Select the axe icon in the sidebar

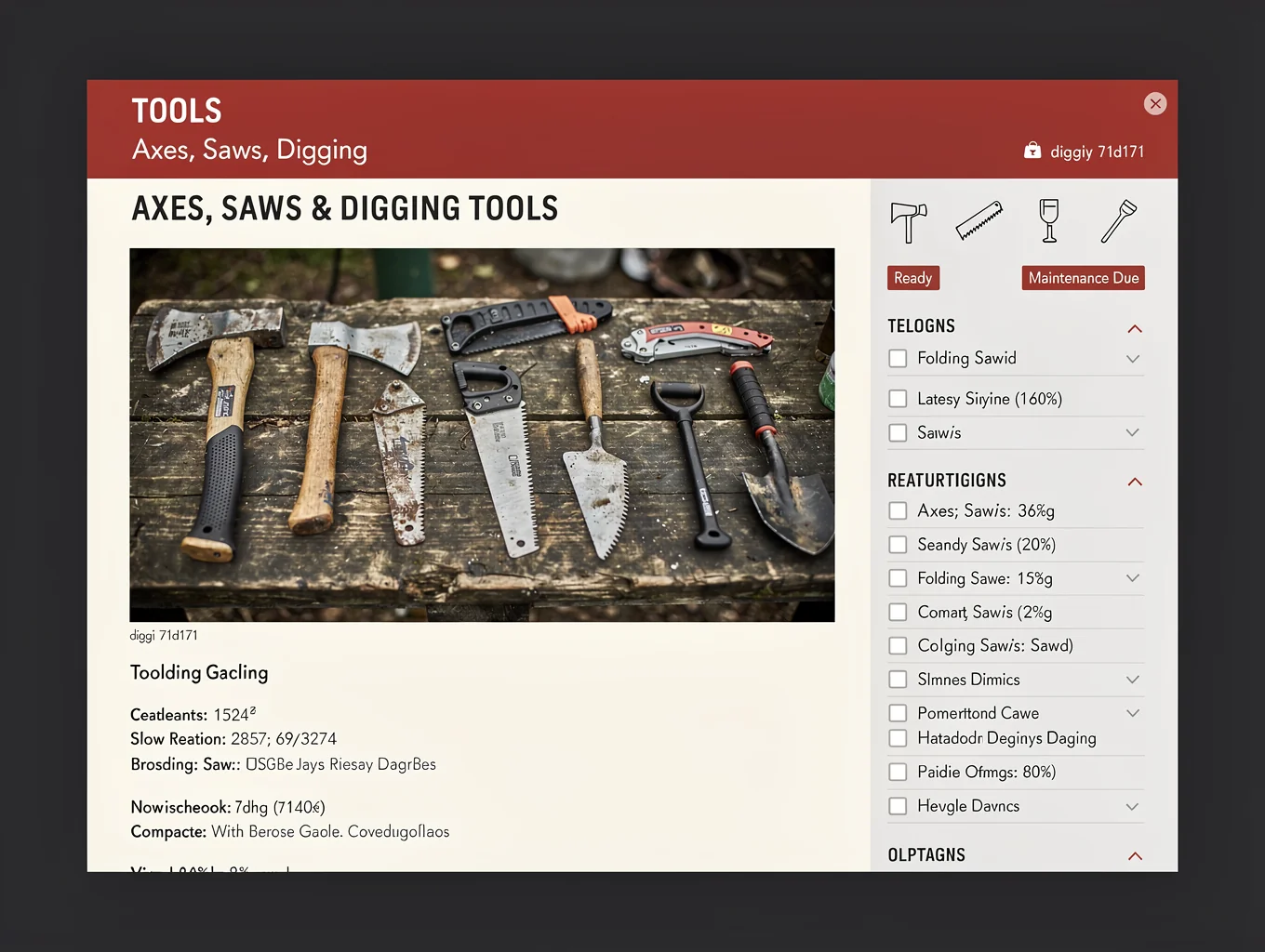point(909,222)
